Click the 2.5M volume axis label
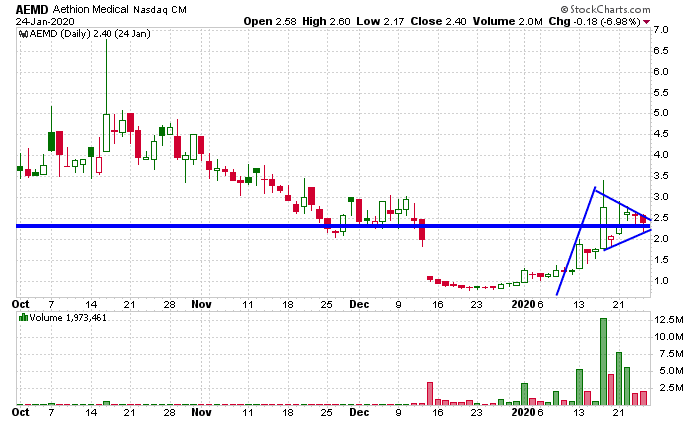The image size is (700, 421). tap(672, 388)
